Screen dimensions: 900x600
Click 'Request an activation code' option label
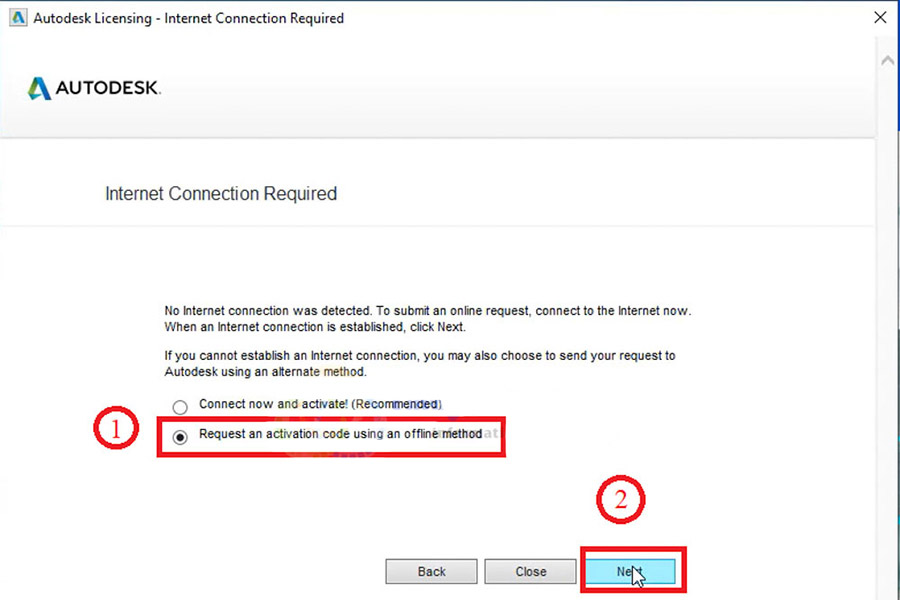tap(340, 434)
